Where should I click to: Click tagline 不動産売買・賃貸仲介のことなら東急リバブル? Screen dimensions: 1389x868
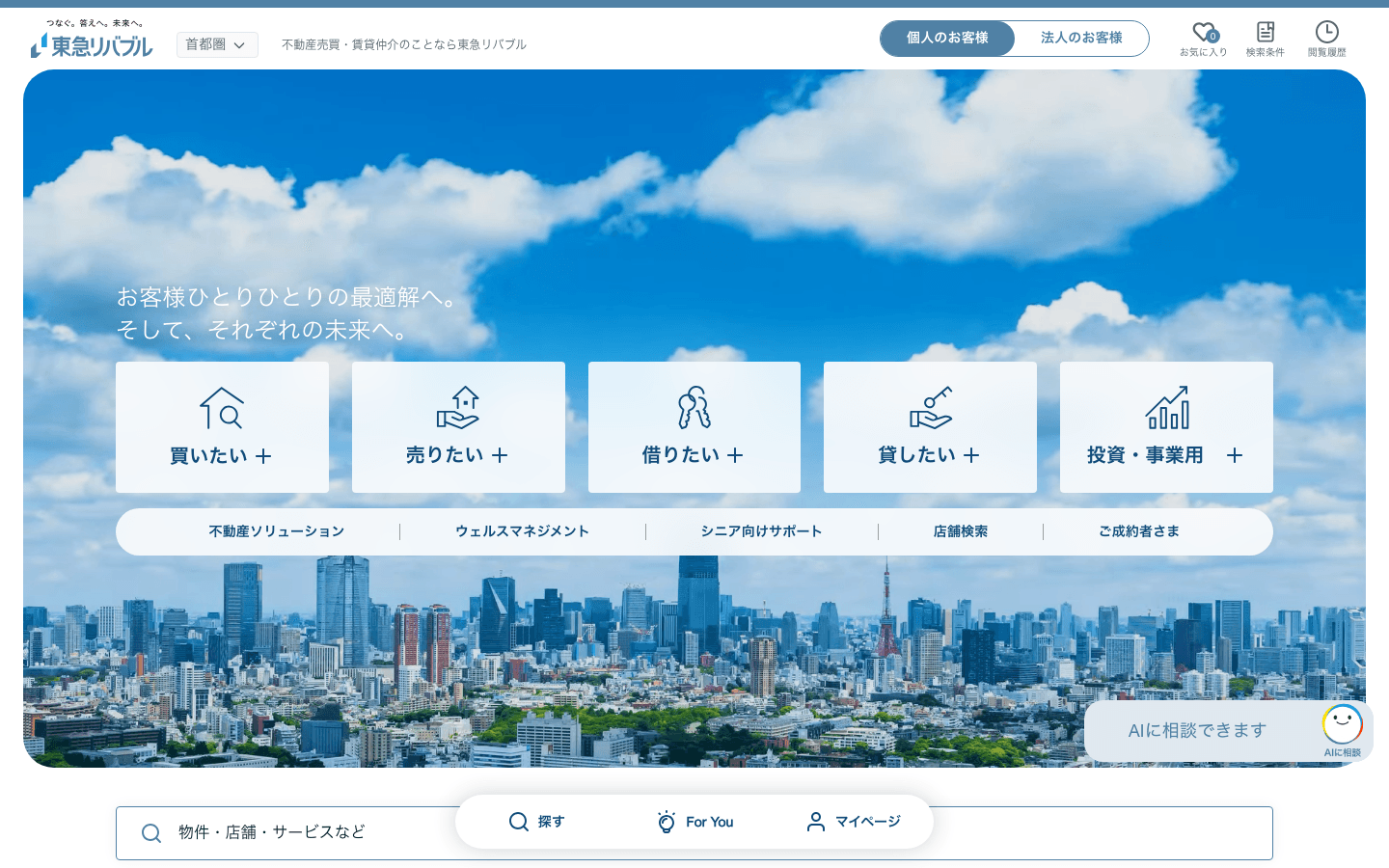pyautogui.click(x=404, y=44)
